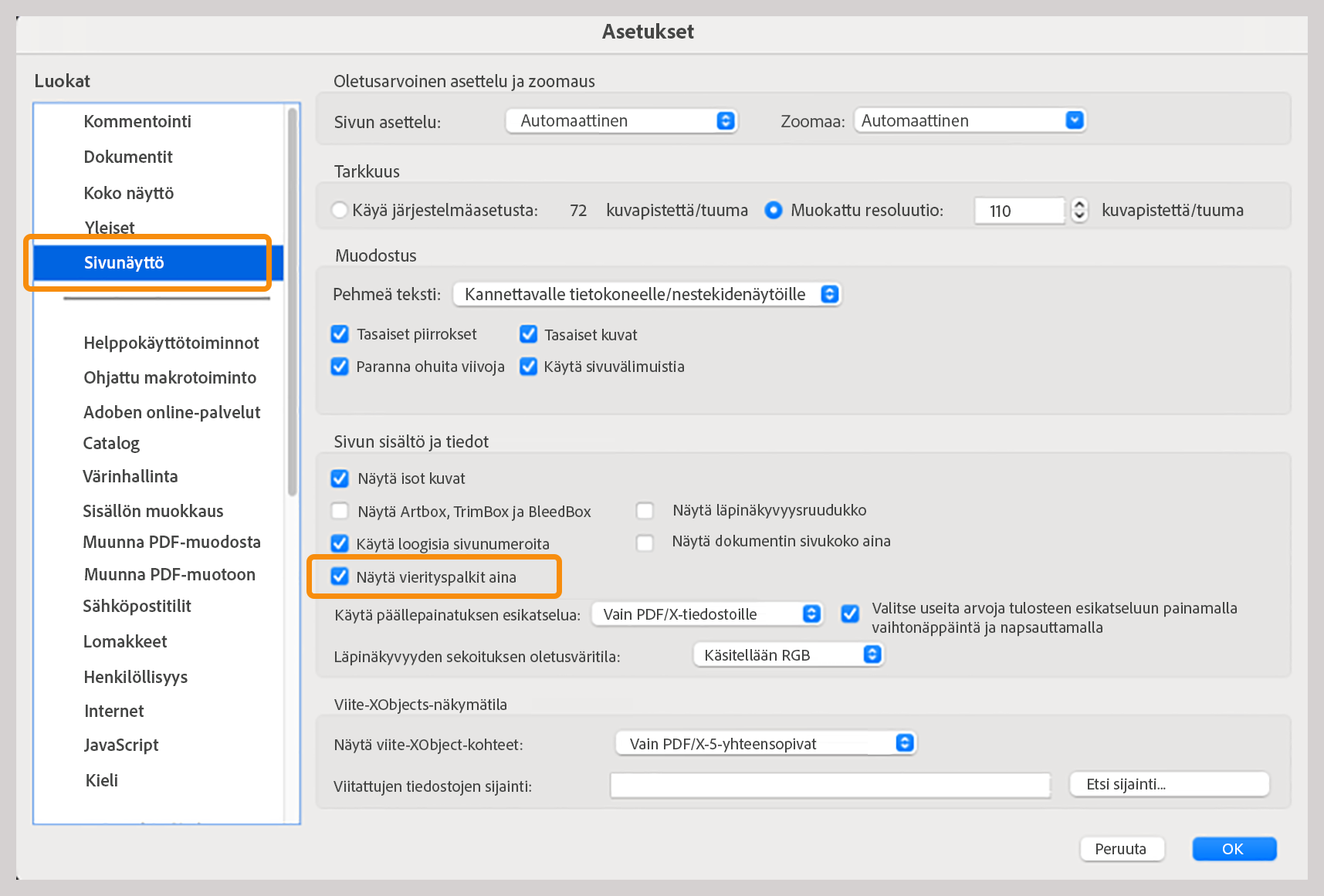The width and height of the screenshot is (1324, 896).
Task: Open the Näytä viite-XObject-kohteet dropdown
Action: point(764,743)
